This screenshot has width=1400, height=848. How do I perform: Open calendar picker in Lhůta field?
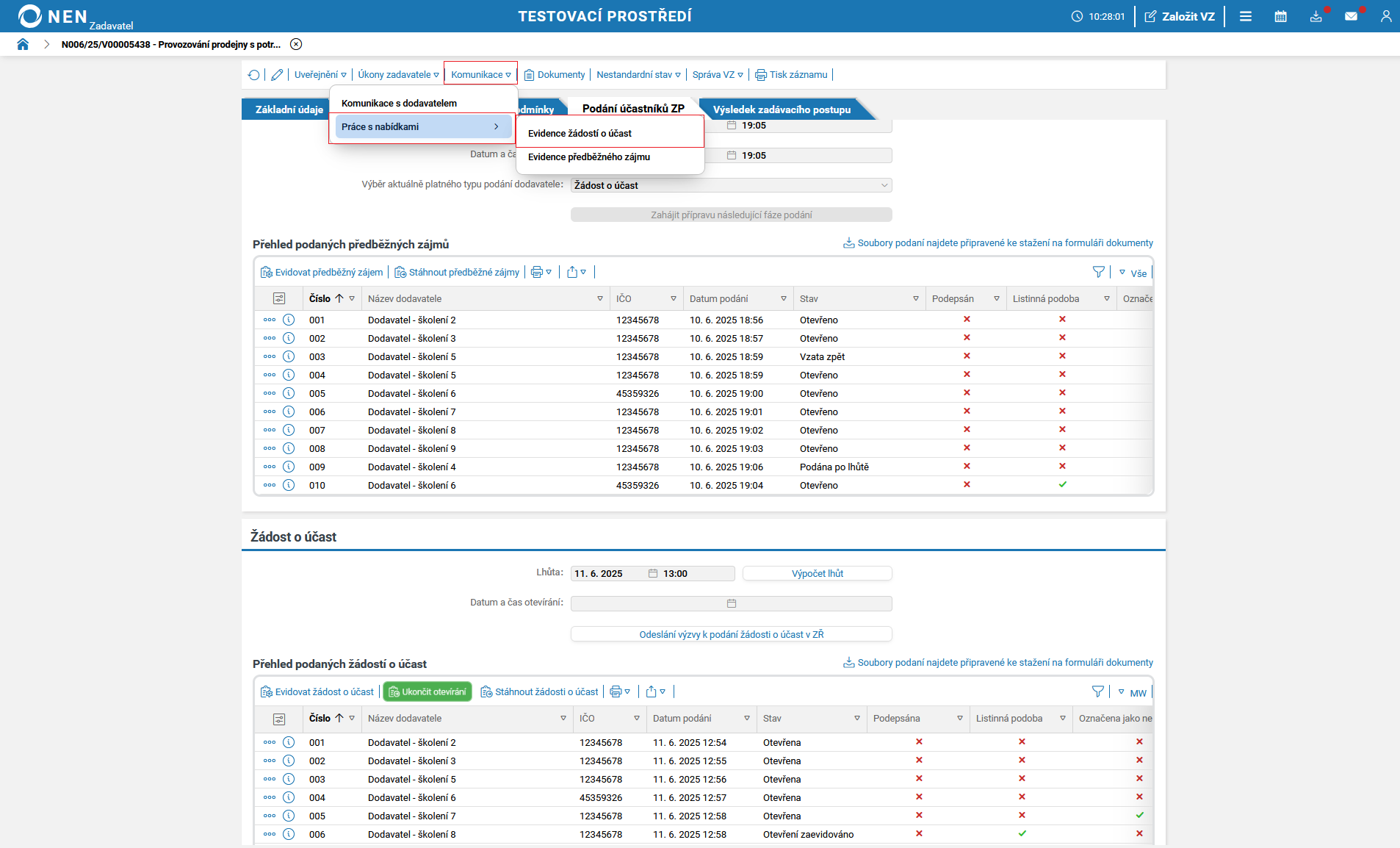tap(653, 574)
